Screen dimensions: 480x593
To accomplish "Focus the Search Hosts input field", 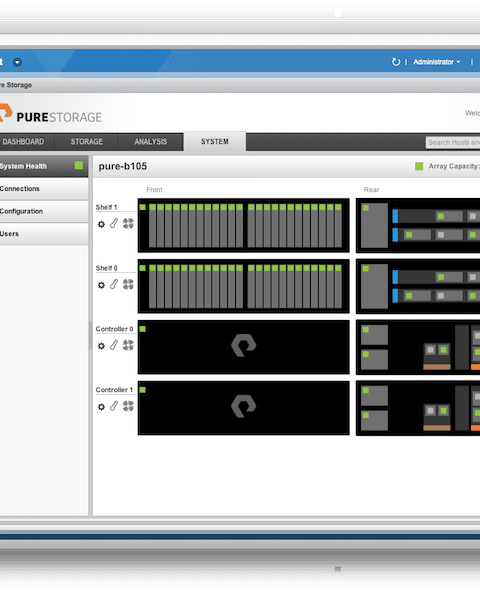I will click(453, 143).
